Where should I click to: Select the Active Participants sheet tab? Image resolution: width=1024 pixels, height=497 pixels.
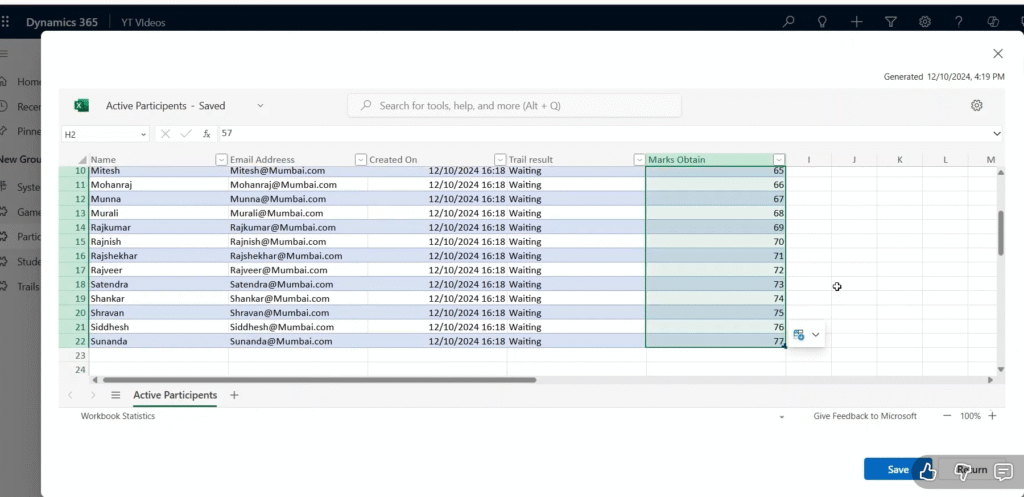coord(175,395)
